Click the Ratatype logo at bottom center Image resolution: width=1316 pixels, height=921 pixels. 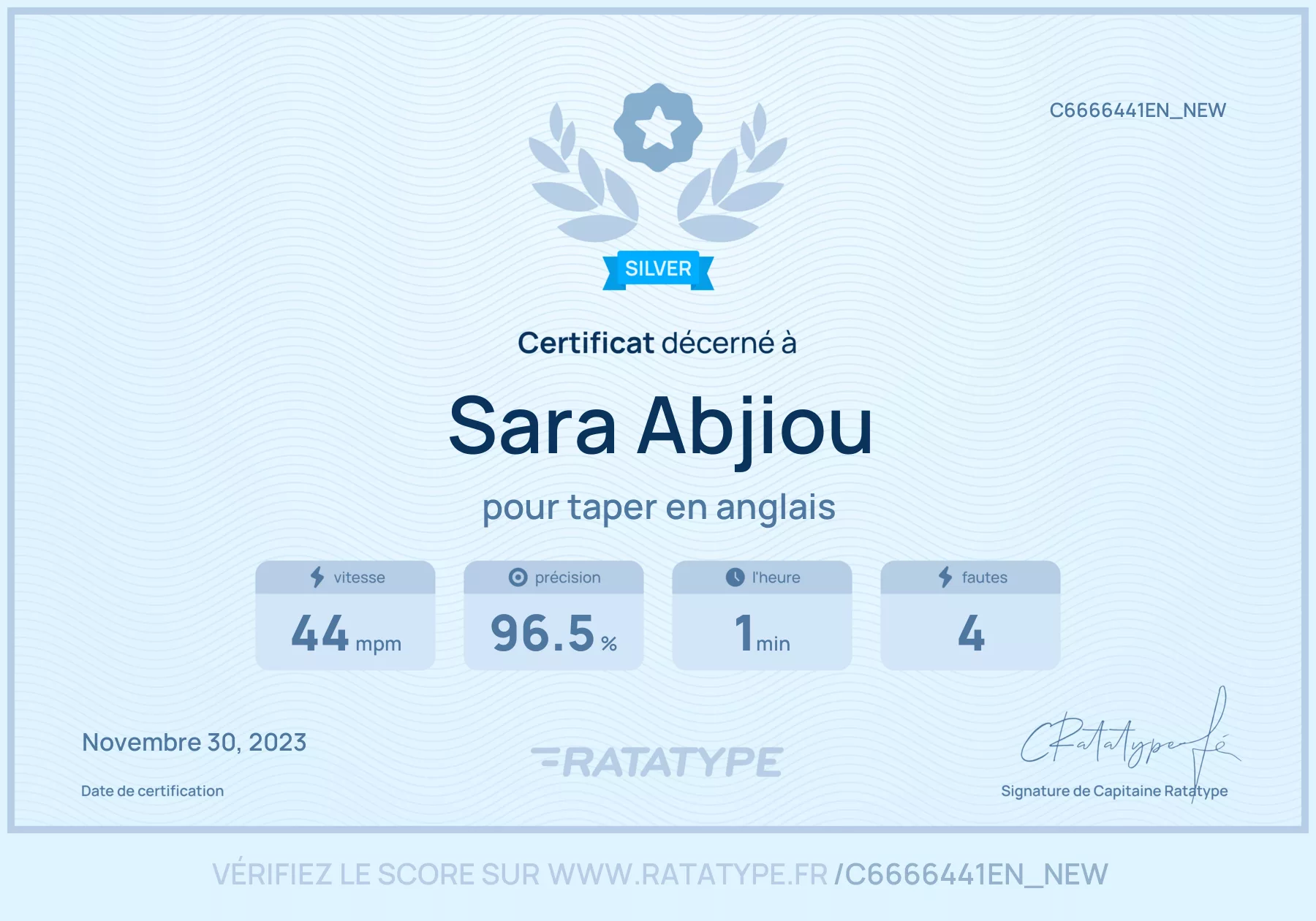[657, 762]
